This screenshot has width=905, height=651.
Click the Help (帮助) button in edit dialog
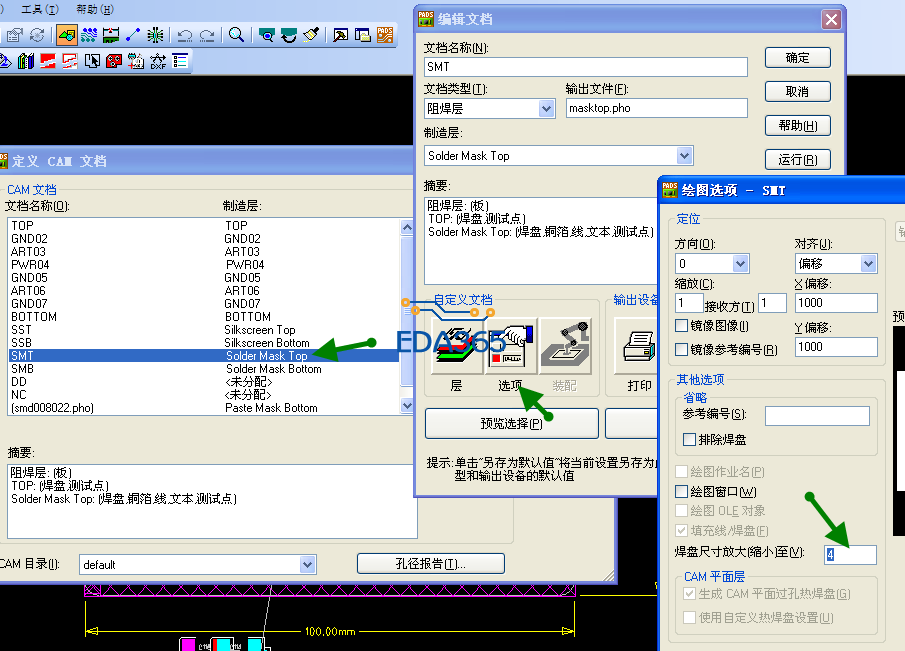798,125
